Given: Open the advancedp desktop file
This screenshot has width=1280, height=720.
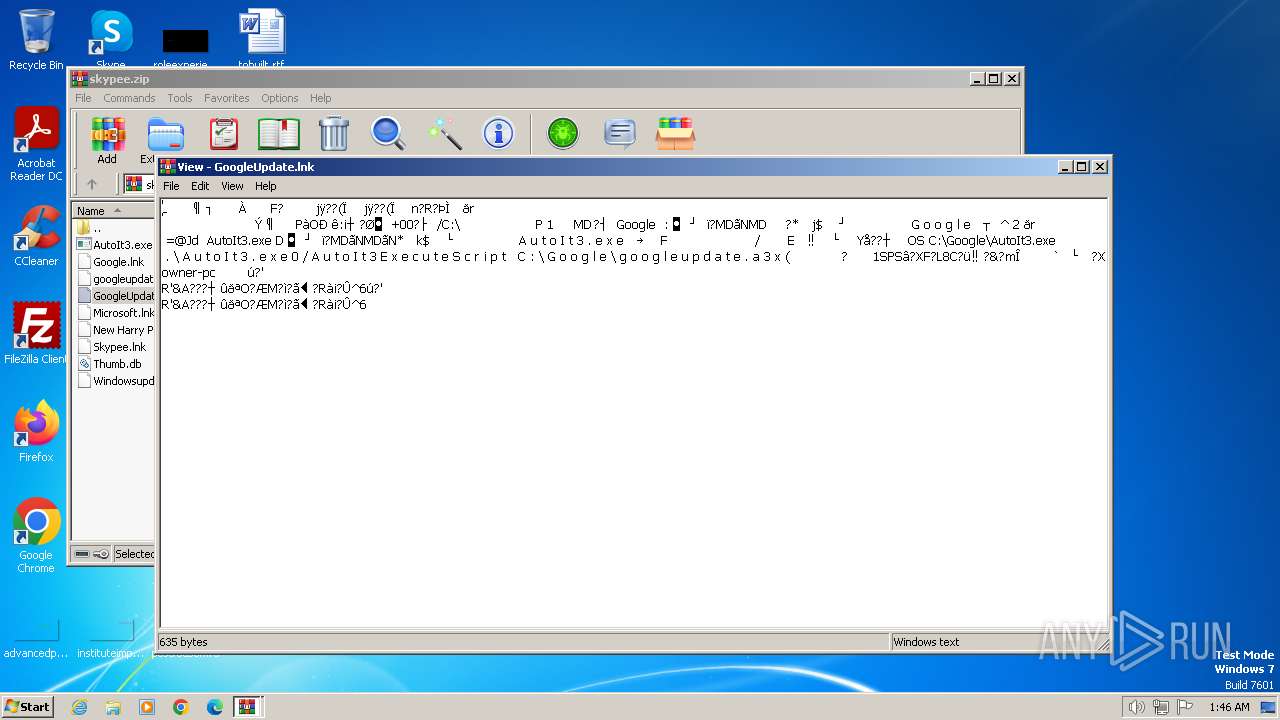Looking at the screenshot, I should [36, 638].
